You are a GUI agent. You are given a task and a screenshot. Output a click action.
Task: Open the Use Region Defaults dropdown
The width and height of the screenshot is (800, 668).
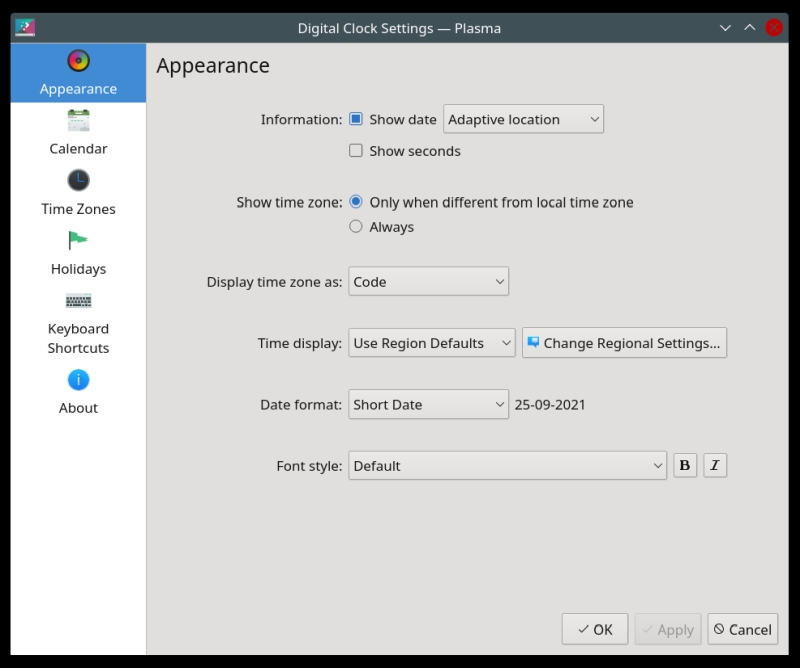click(x=431, y=343)
